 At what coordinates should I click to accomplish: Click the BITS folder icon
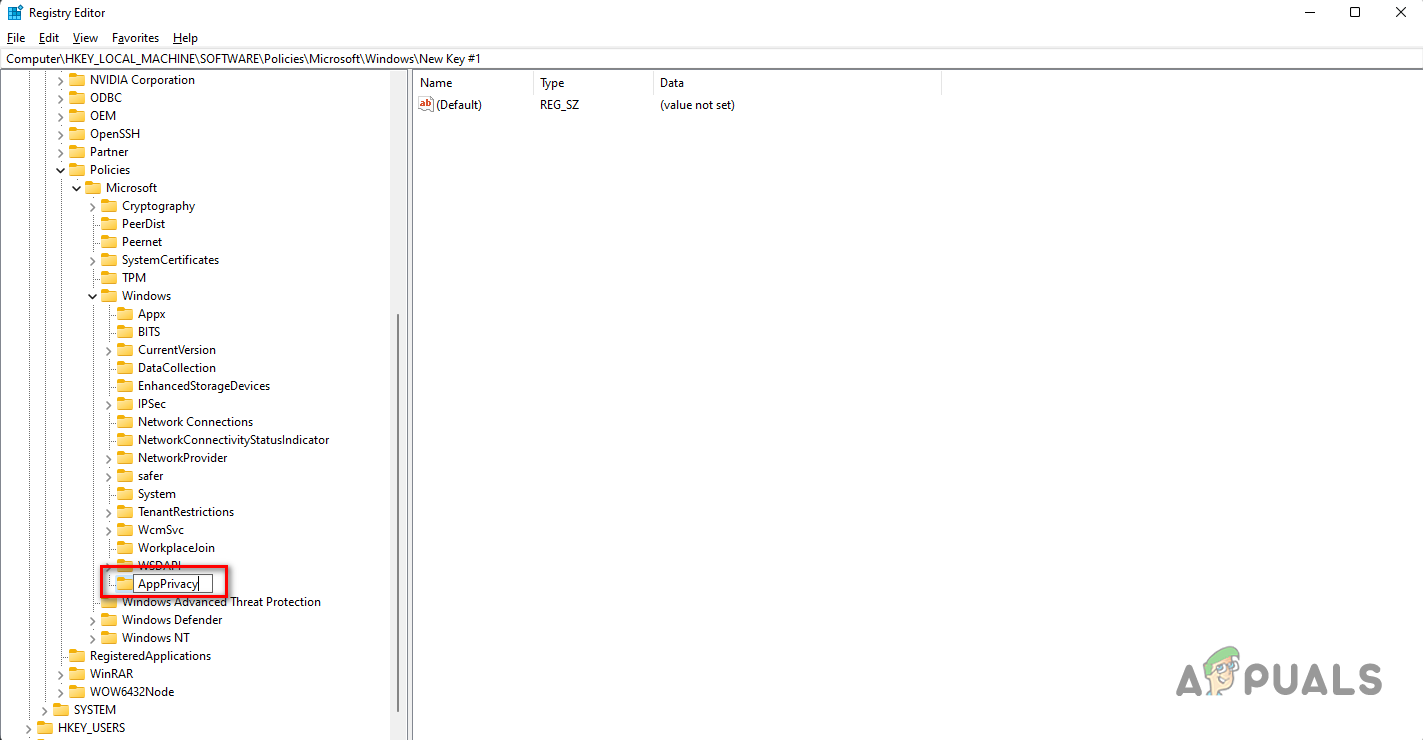click(125, 332)
